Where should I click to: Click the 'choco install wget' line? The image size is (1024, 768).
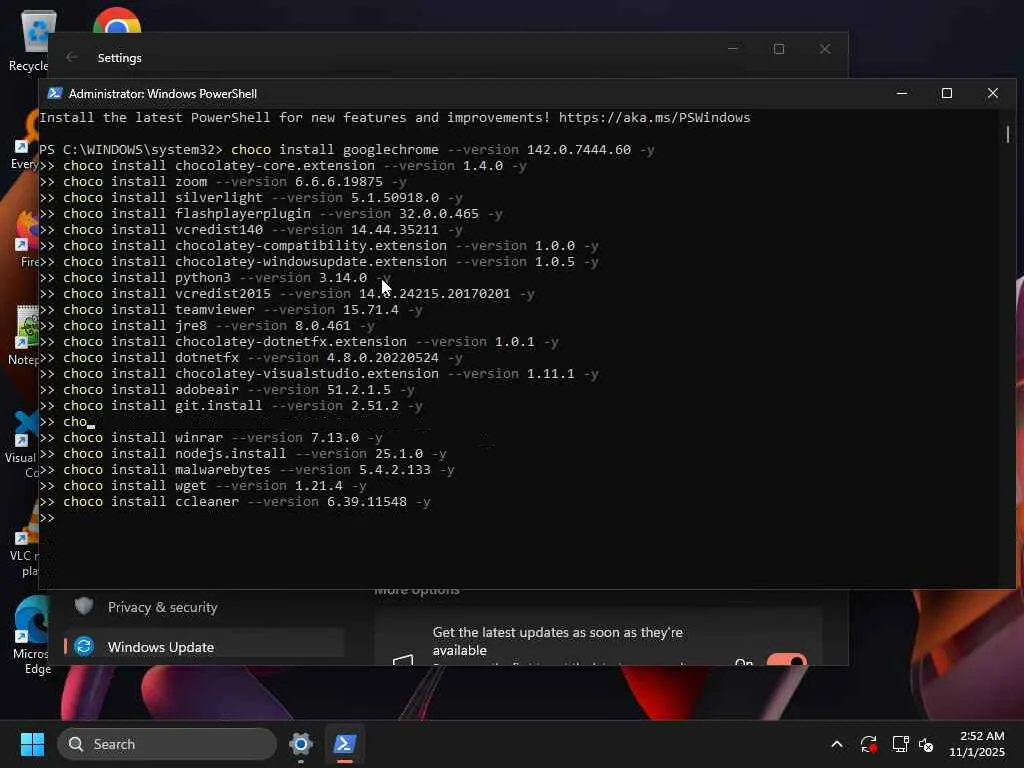[215, 485]
